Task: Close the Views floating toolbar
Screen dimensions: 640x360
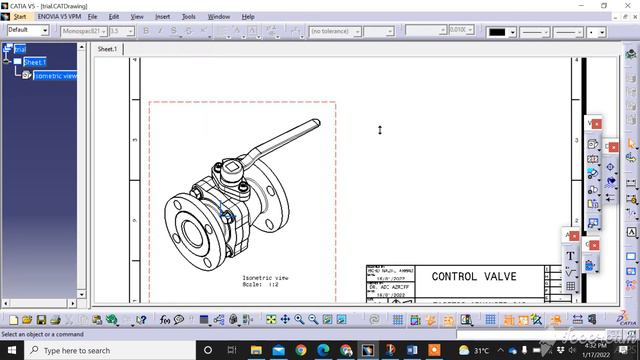Action: pos(596,124)
